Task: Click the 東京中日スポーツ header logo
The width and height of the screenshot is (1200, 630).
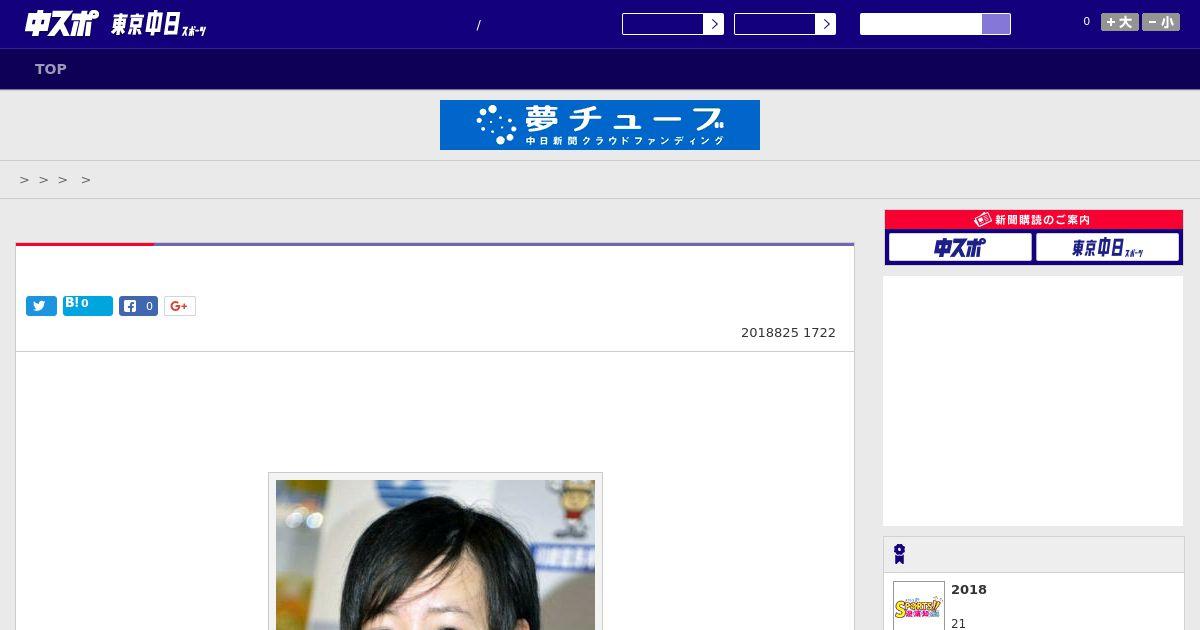Action: click(x=159, y=25)
